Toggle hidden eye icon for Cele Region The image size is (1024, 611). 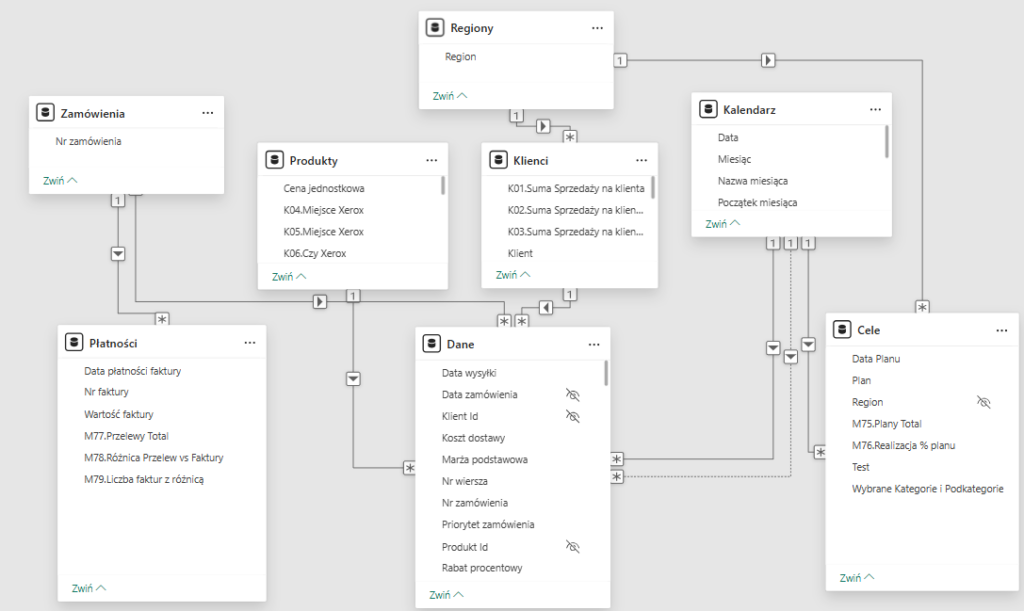click(984, 401)
